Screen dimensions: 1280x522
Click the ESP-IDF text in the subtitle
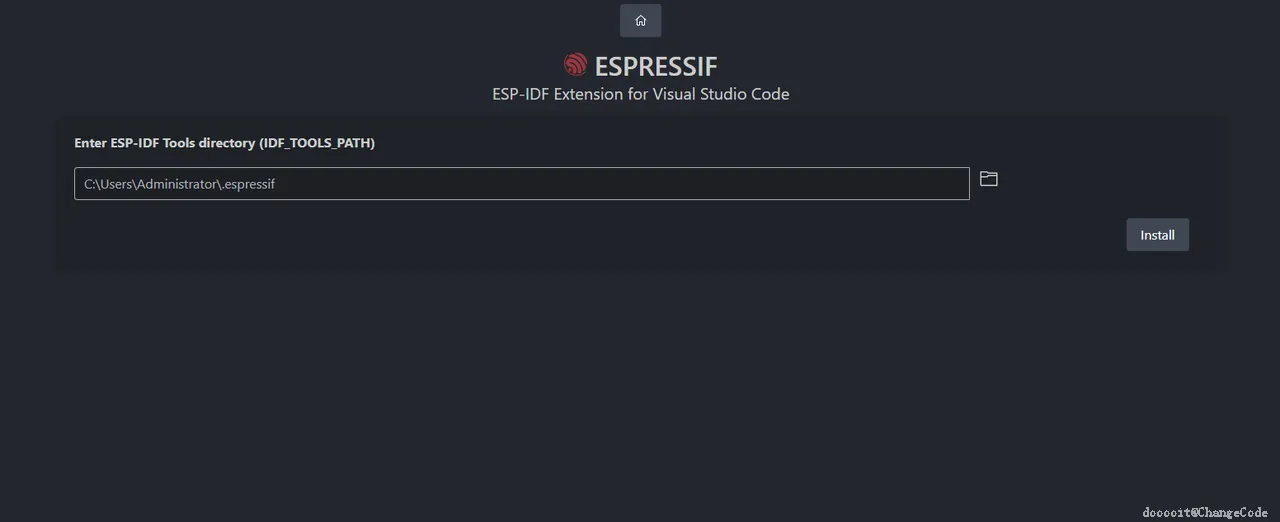click(520, 94)
